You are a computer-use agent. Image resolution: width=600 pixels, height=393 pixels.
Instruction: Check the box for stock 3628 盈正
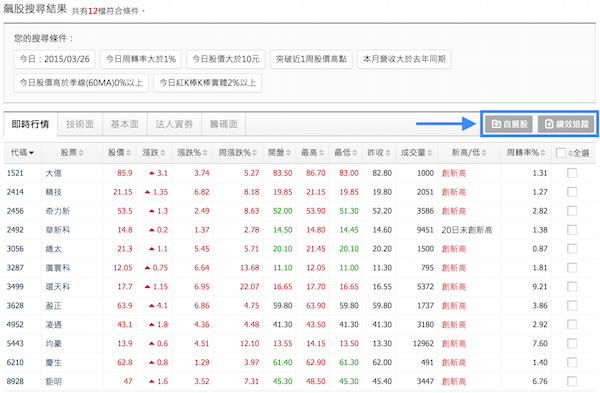(x=572, y=305)
